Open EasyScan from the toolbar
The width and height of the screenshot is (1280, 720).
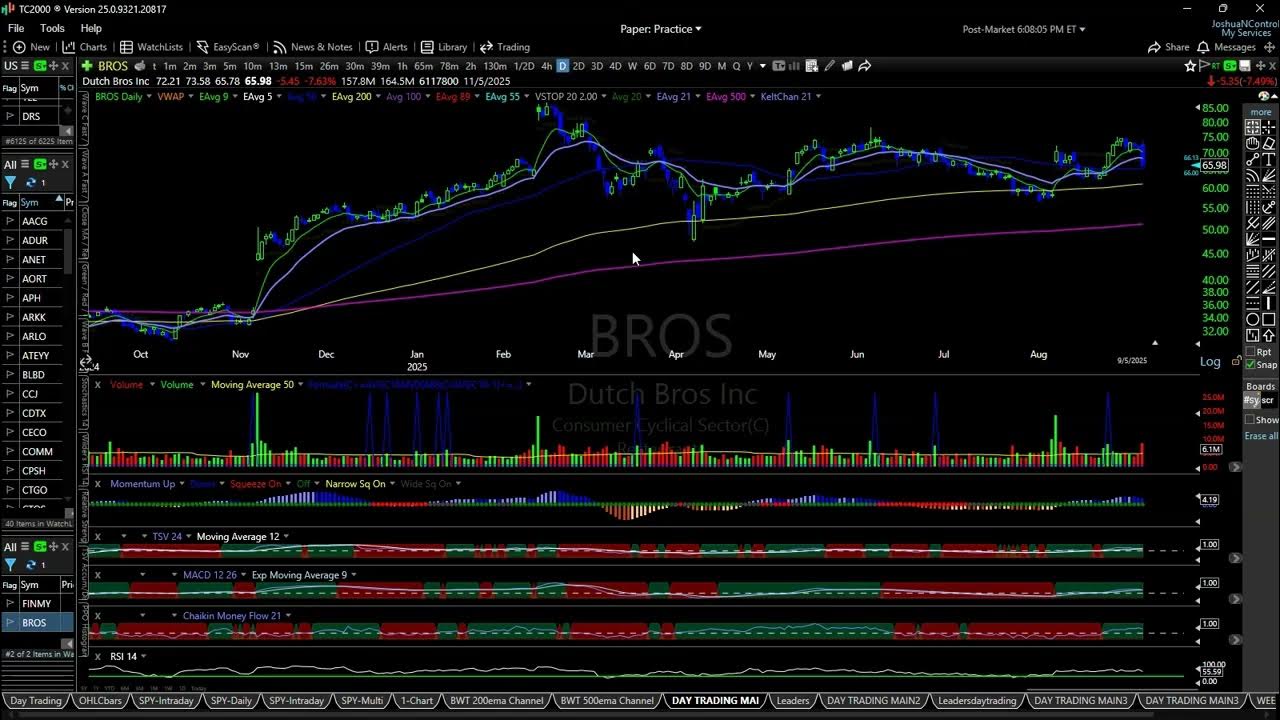point(228,47)
